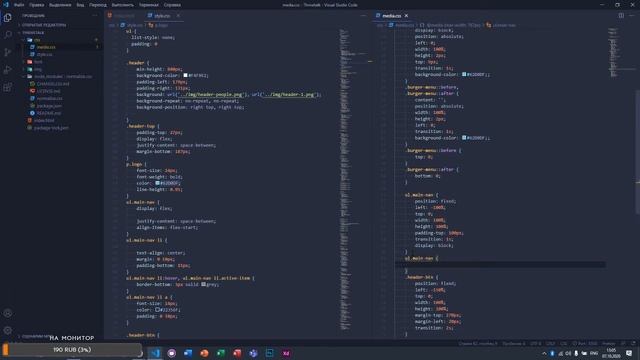
Task: Open media.css in the Explorer tree
Action: 46,47
